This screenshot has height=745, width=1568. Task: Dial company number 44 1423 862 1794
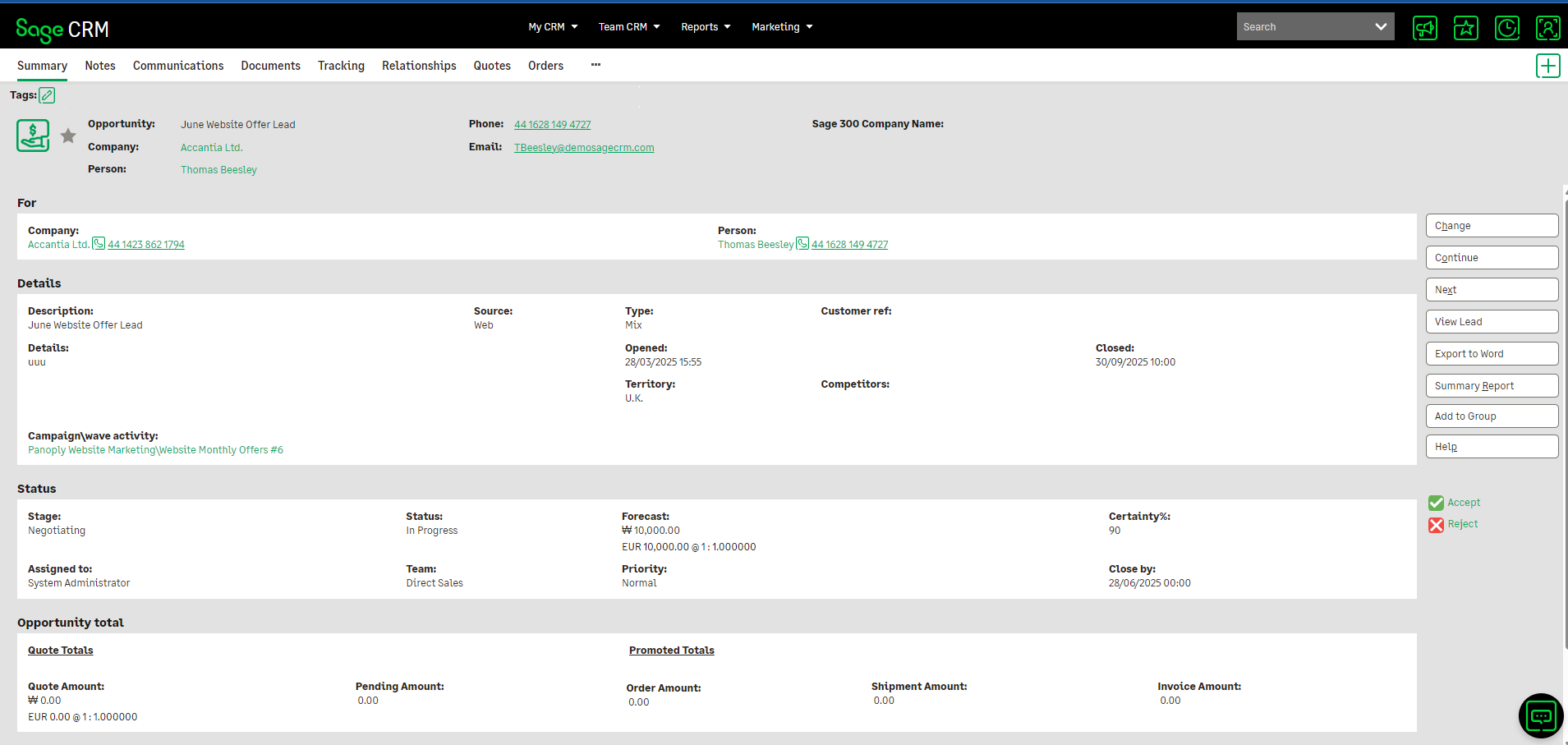point(146,245)
